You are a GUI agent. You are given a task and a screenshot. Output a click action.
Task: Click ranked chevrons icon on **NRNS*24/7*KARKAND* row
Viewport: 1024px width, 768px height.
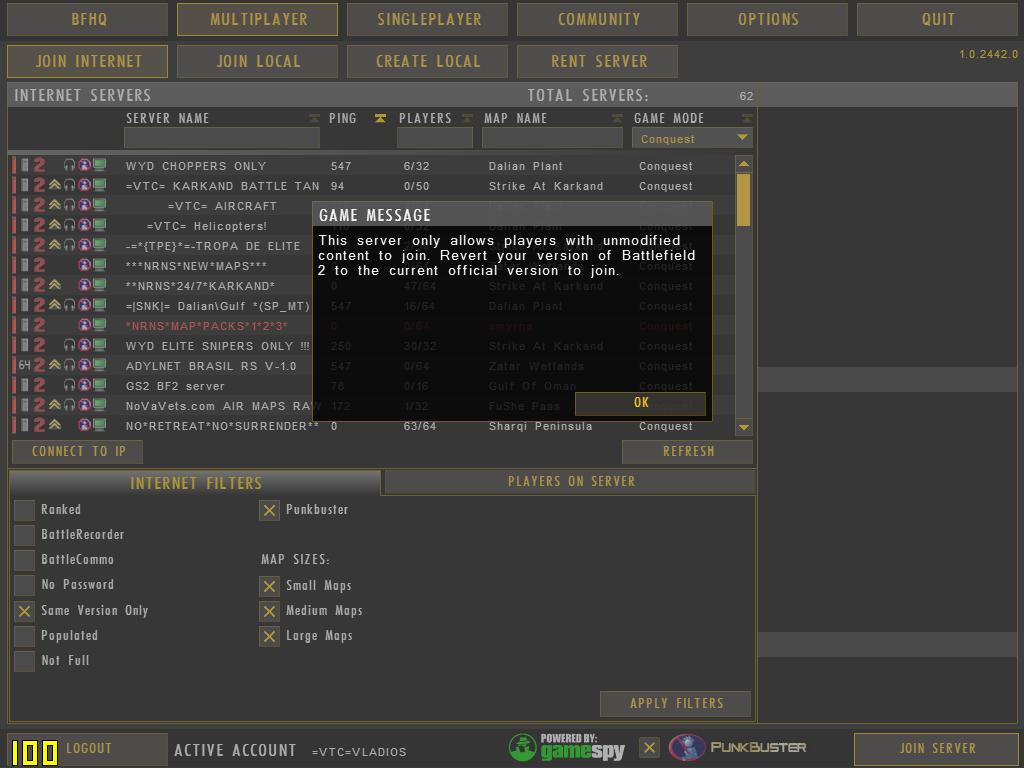point(55,285)
